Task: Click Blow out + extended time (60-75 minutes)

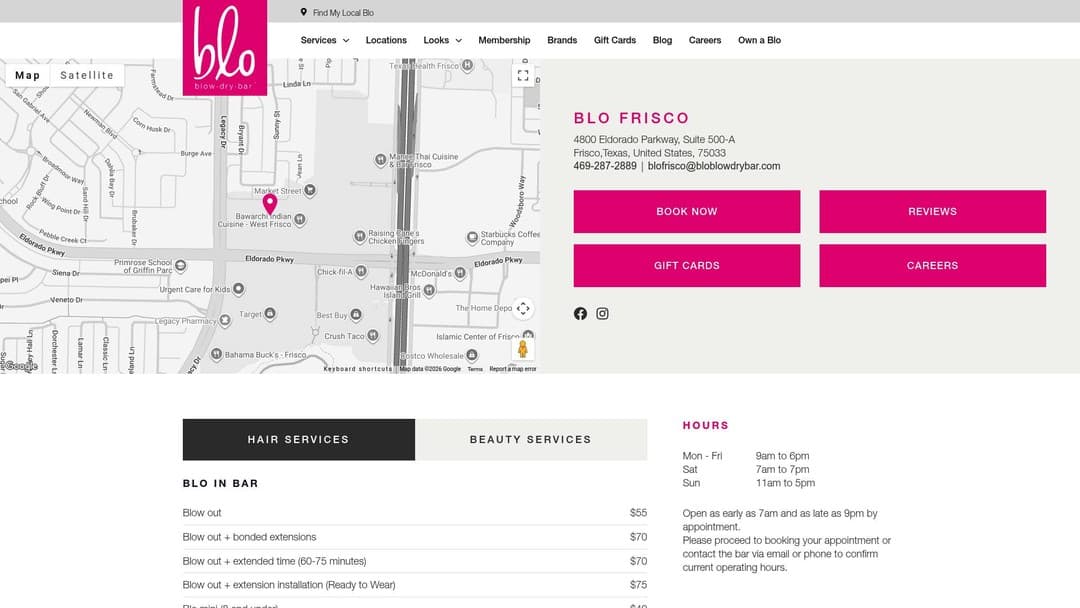Action: (415, 561)
